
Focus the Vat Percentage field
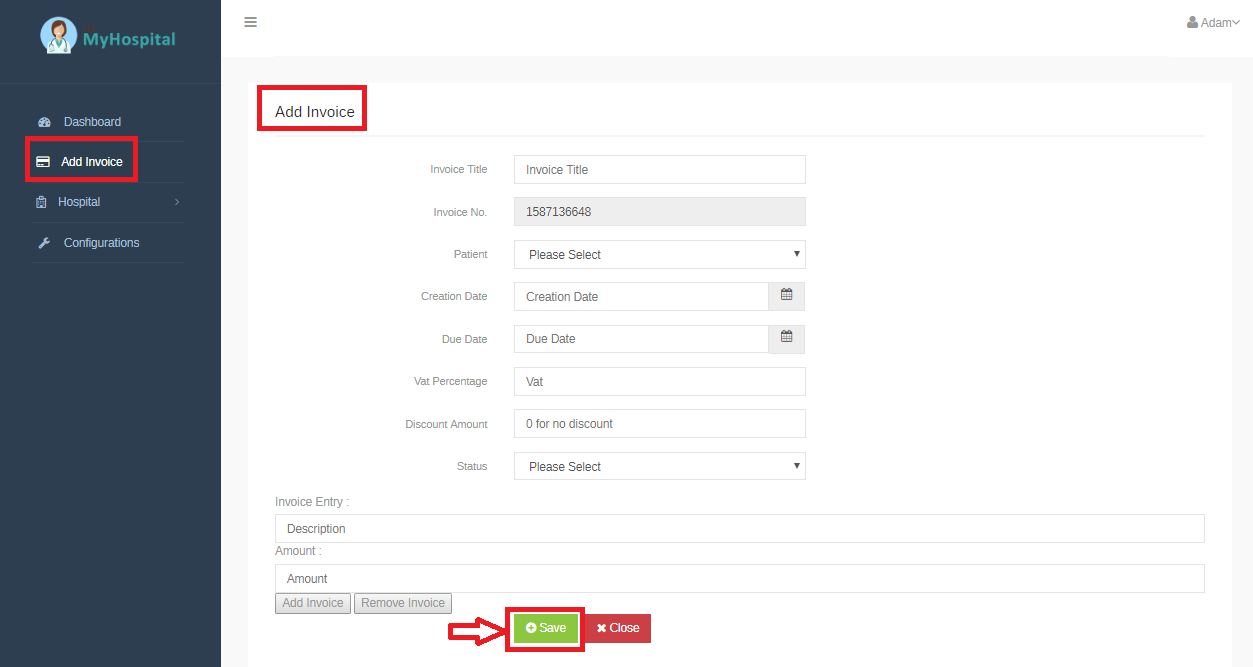[660, 381]
